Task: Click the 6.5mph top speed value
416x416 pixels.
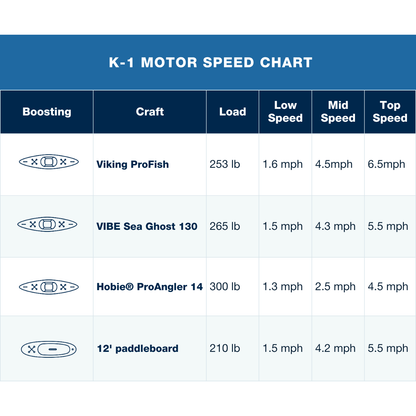Action: [386, 164]
